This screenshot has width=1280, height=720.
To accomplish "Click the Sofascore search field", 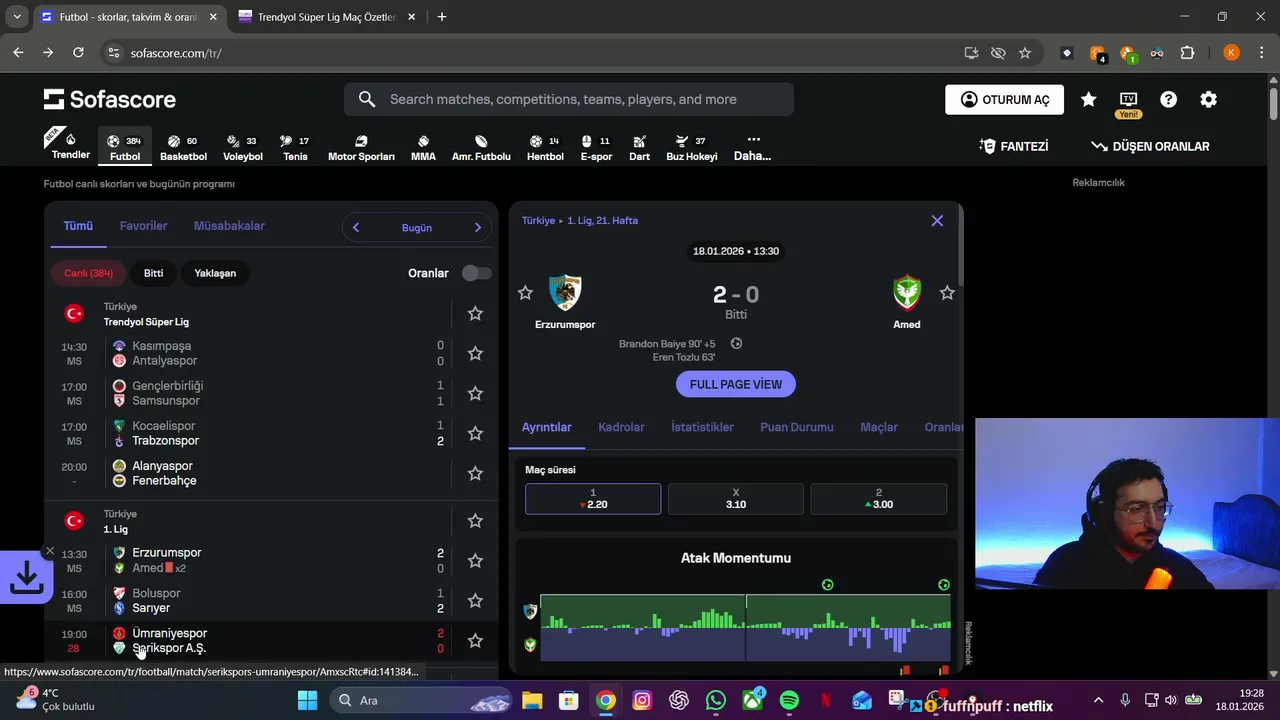I will pos(569,99).
